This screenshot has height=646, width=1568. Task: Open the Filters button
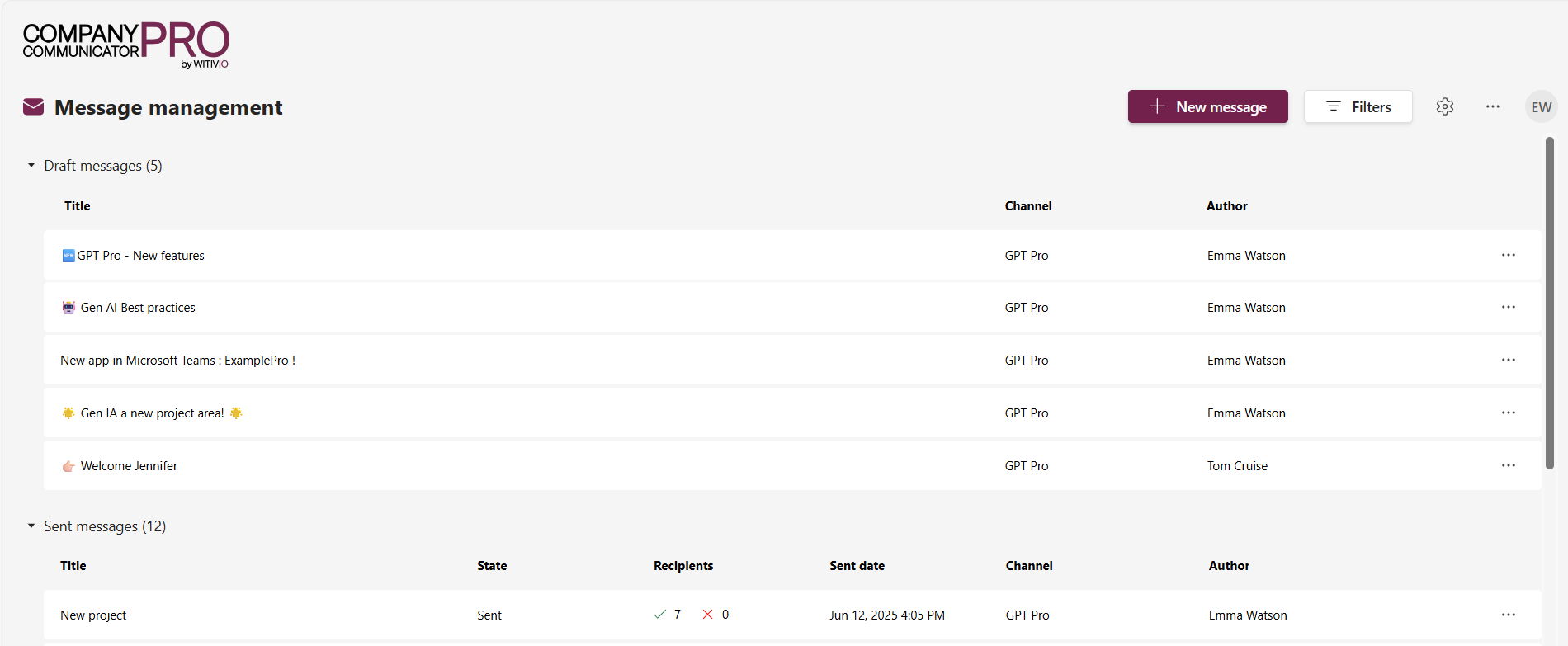click(1358, 106)
